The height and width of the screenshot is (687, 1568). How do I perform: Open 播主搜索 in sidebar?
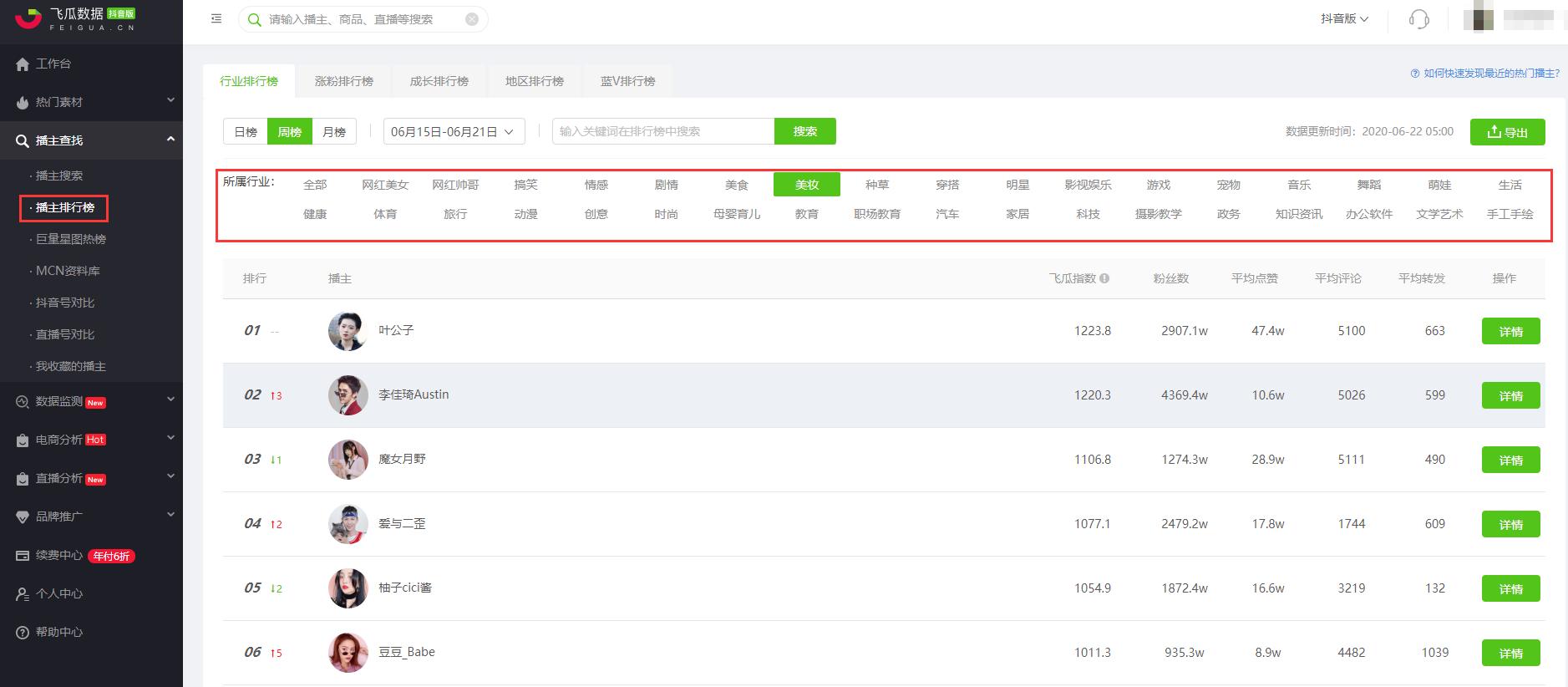[x=59, y=176]
